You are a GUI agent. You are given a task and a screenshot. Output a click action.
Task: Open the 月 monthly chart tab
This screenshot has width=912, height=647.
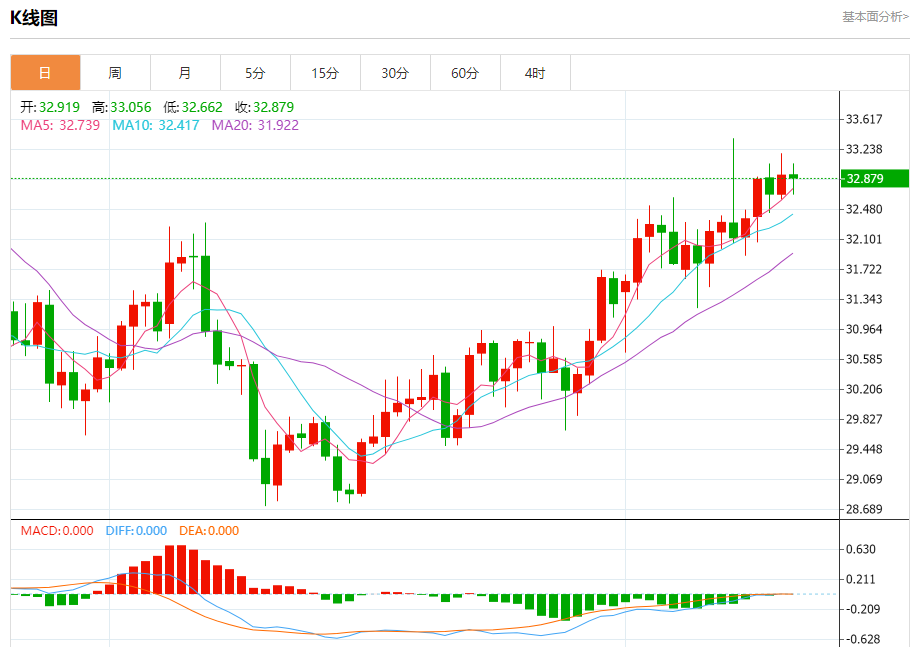[185, 73]
